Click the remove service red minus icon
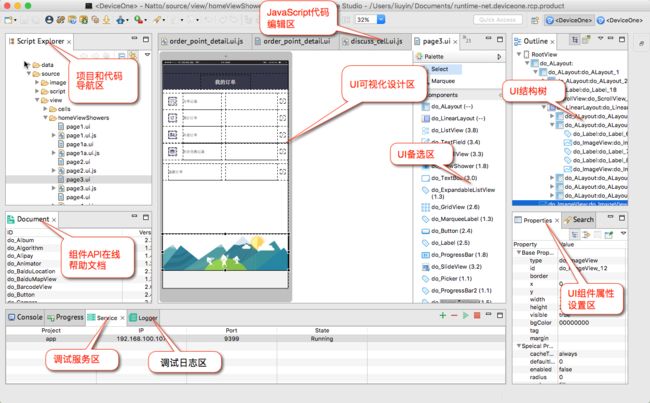 point(454,316)
